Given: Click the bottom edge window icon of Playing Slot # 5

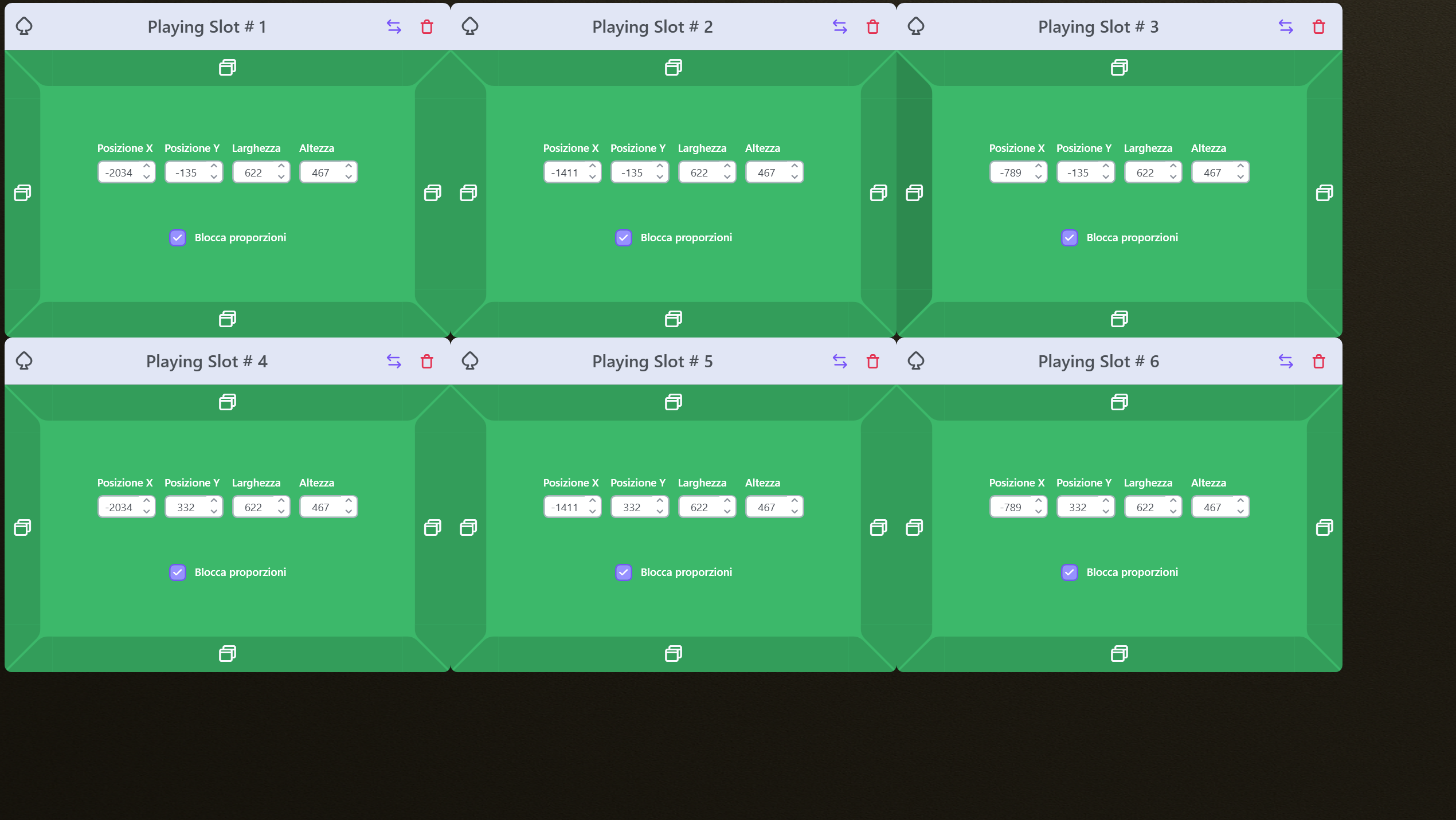Looking at the screenshot, I should coord(674,654).
